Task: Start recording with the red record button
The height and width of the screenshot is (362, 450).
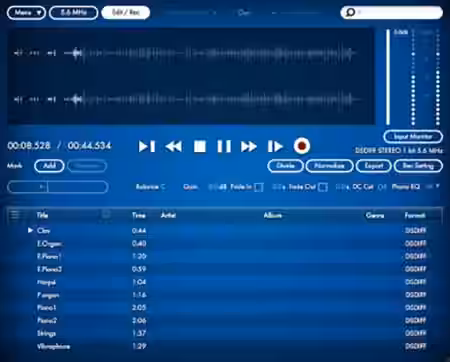Action: click(302, 146)
